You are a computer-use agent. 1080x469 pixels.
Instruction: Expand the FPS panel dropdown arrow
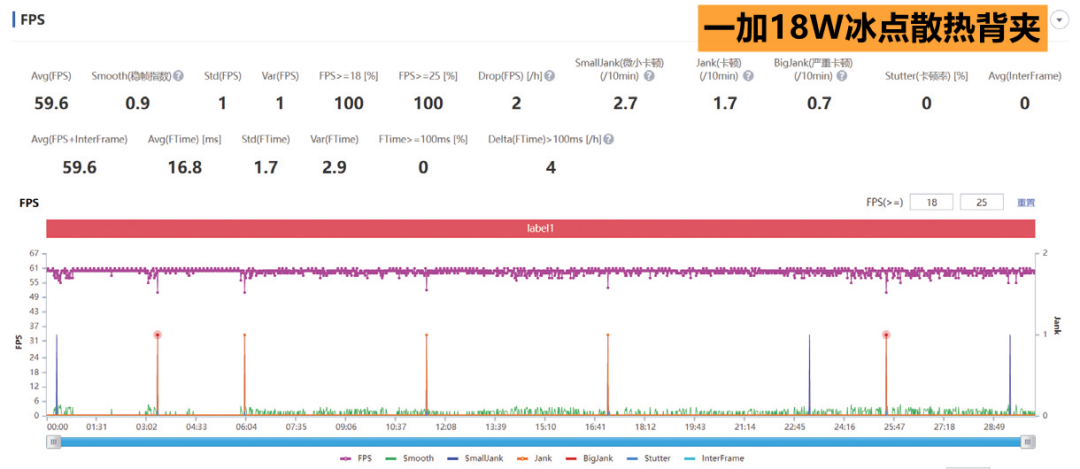pyautogui.click(x=1059, y=21)
